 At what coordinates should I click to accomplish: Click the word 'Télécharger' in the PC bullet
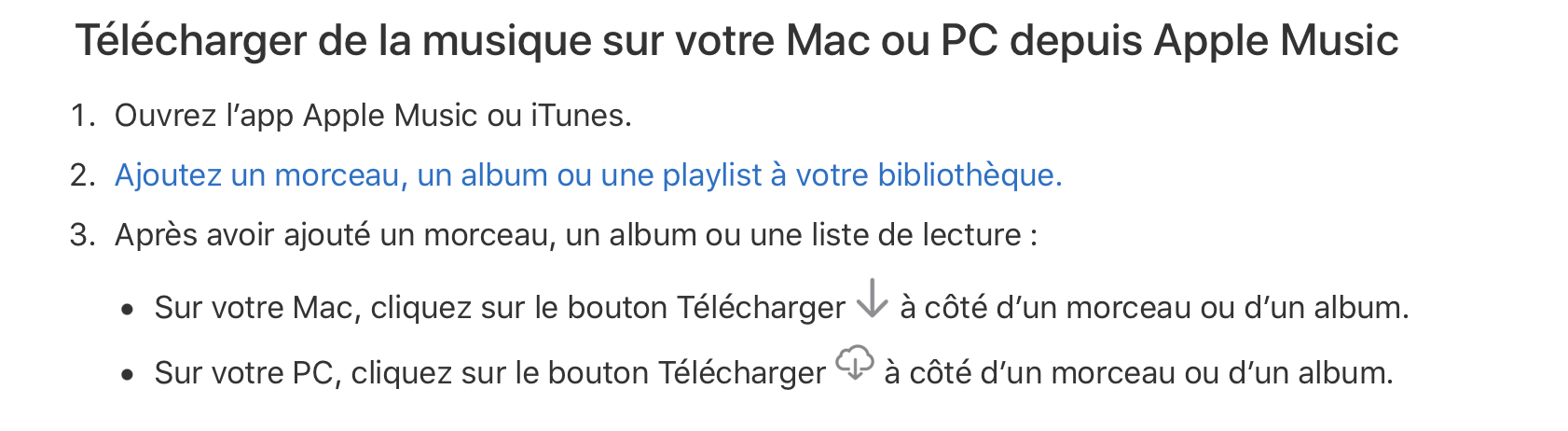(742, 373)
